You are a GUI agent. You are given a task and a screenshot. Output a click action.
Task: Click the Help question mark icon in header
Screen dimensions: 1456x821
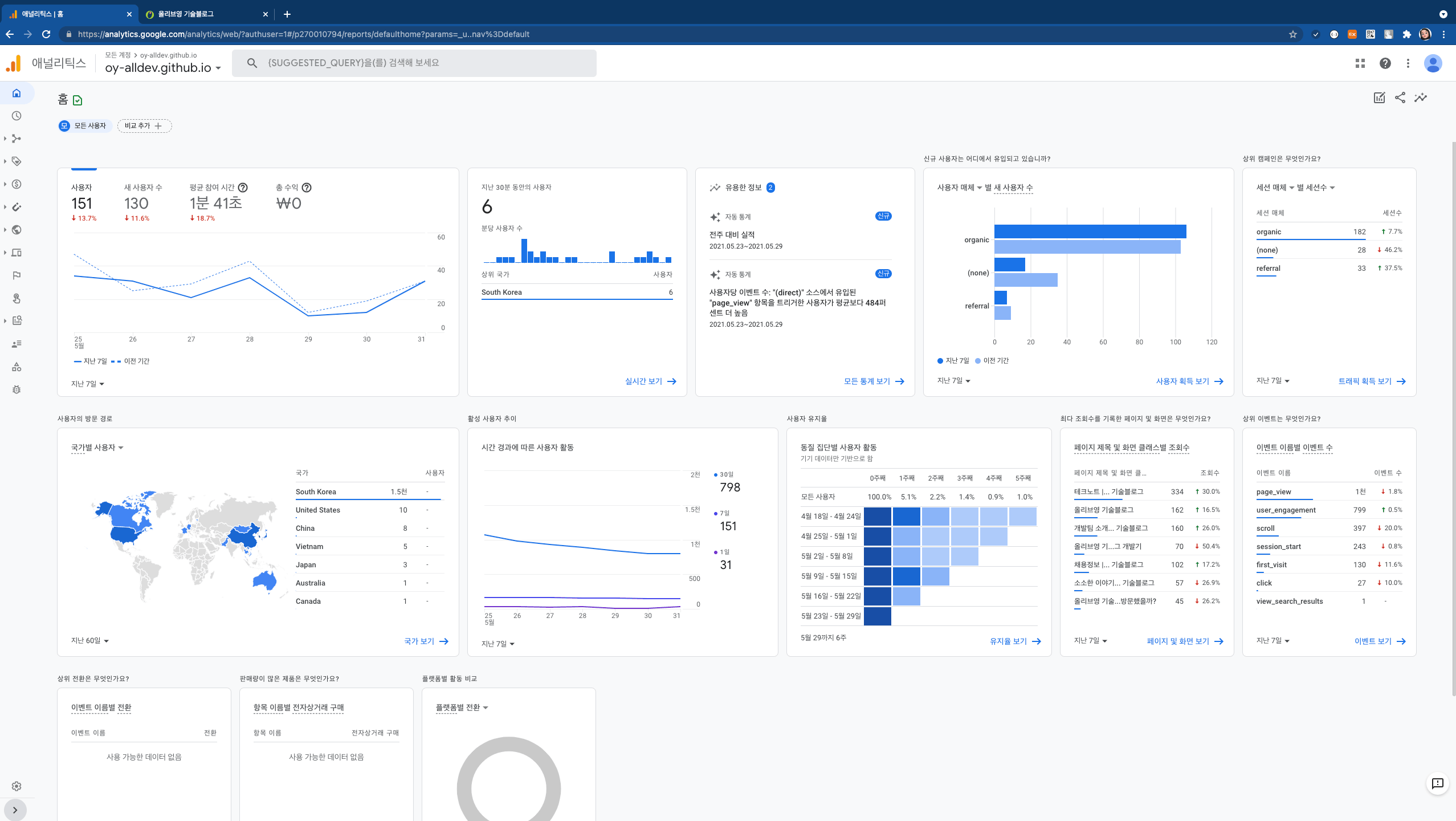pyautogui.click(x=1385, y=63)
